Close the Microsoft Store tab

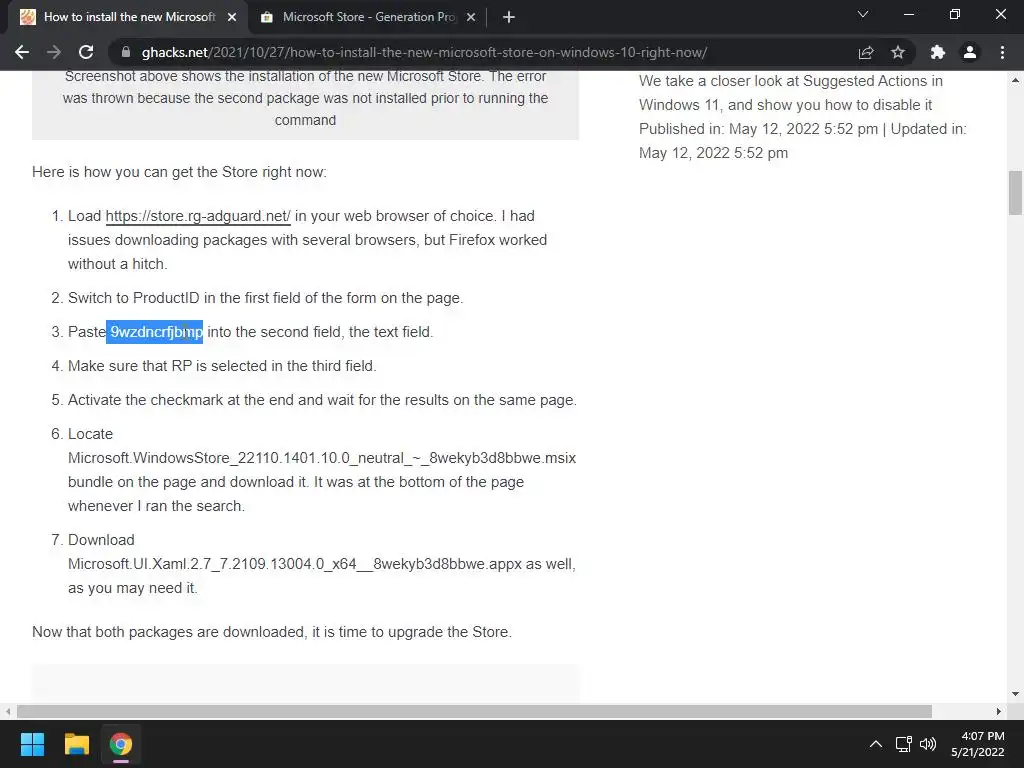pos(472,18)
